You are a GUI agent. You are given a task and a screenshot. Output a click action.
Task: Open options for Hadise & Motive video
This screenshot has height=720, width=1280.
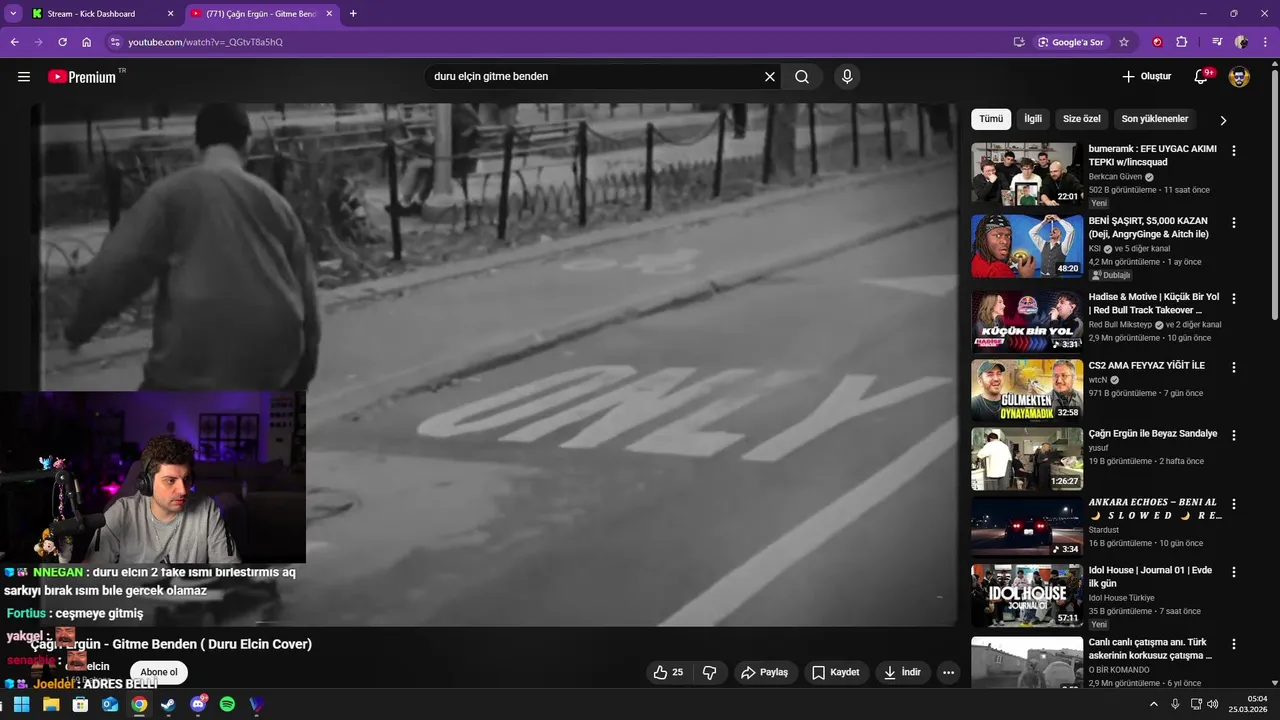coord(1233,299)
